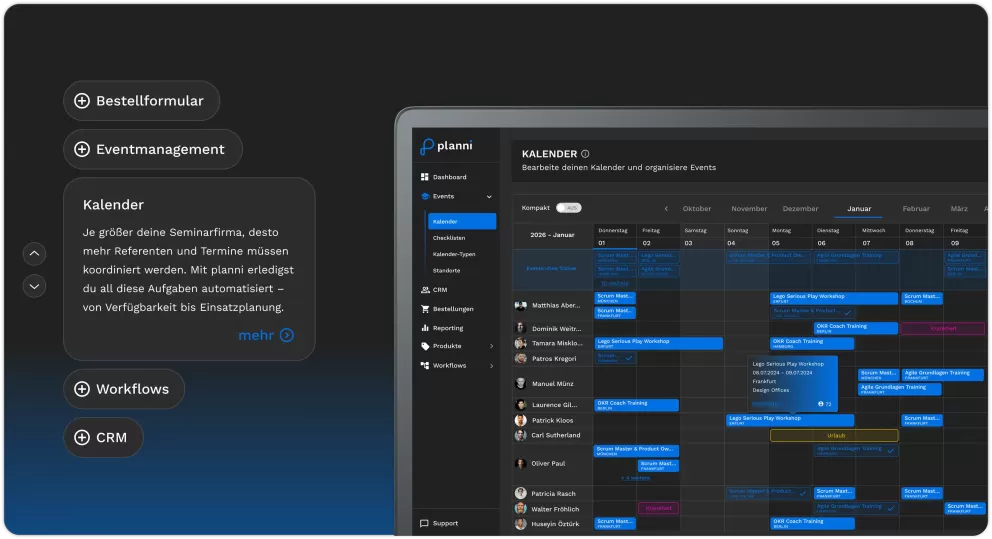992x539 pixels.
Task: Click the circled arrow icon next to mehr
Action: coord(287,335)
